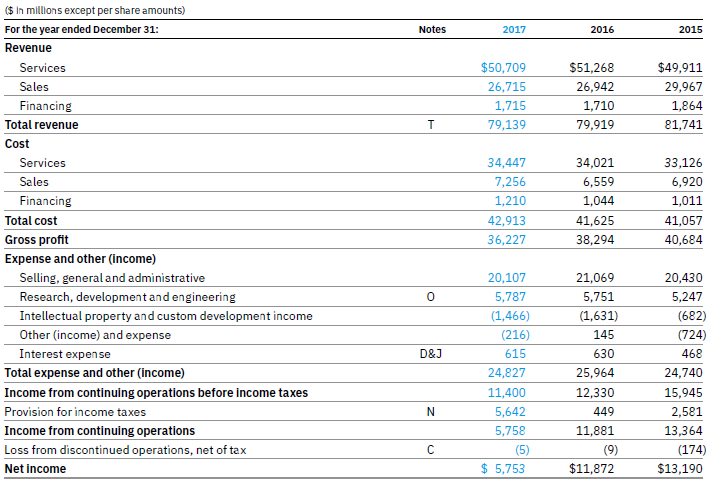Image resolution: width=717 pixels, height=480 pixels.
Task: Open note N for Provision for income taxes
Action: pyautogui.click(x=431, y=412)
